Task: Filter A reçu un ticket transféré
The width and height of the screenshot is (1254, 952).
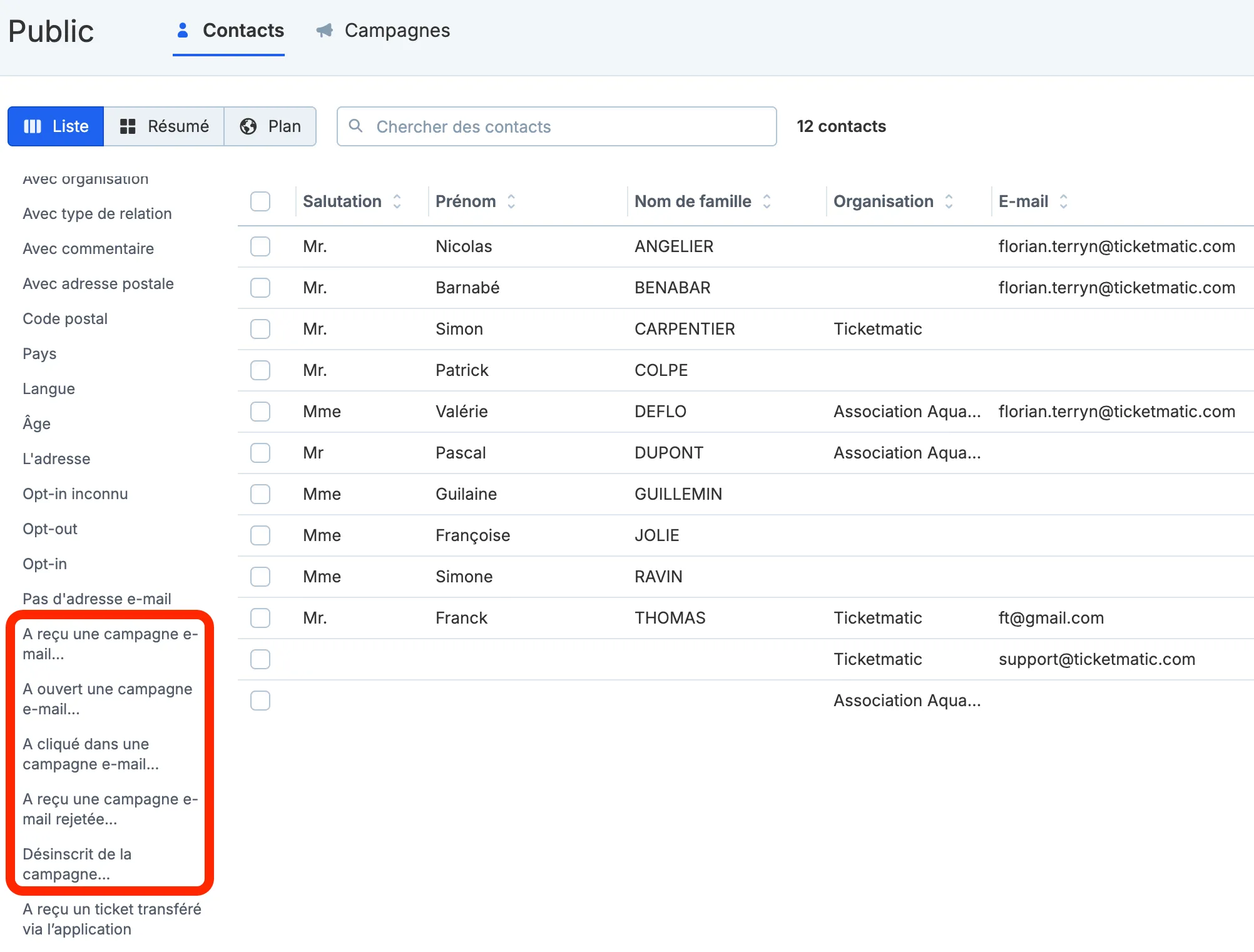Action: (x=112, y=919)
